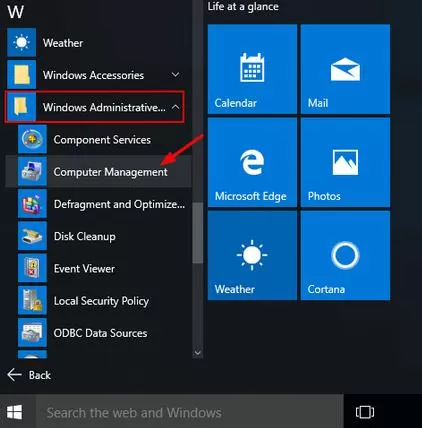Click the Windows Accessories folder icon
The width and height of the screenshot is (422, 428).
pos(22,75)
